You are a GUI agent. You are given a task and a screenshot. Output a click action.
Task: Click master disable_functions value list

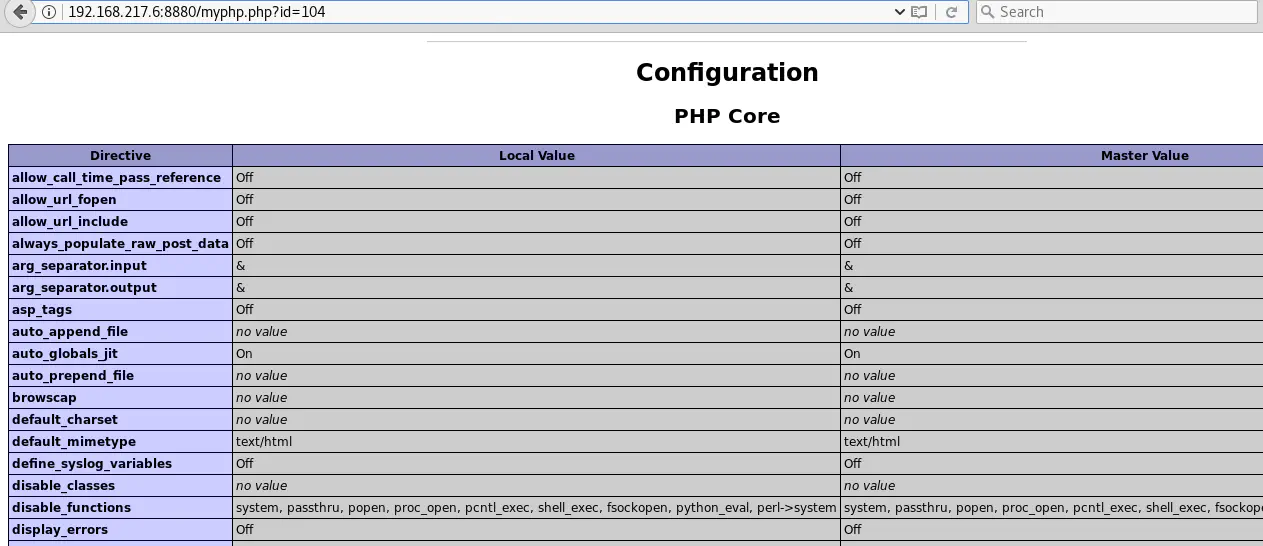pyautogui.click(x=1053, y=508)
